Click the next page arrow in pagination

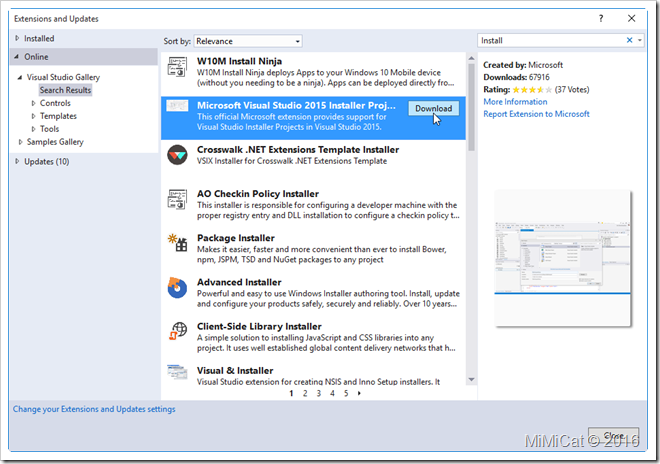[x=359, y=393]
